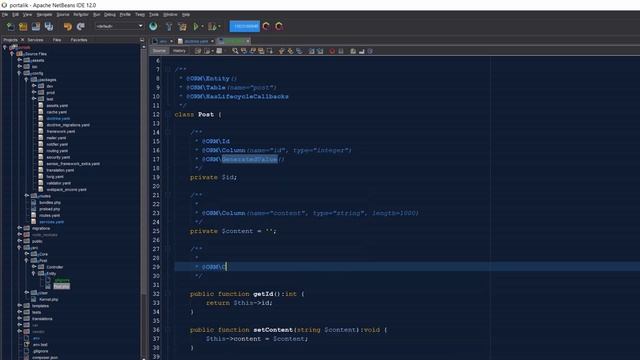Collapse the config folder node
640x360 pixels.
[x=20, y=73]
